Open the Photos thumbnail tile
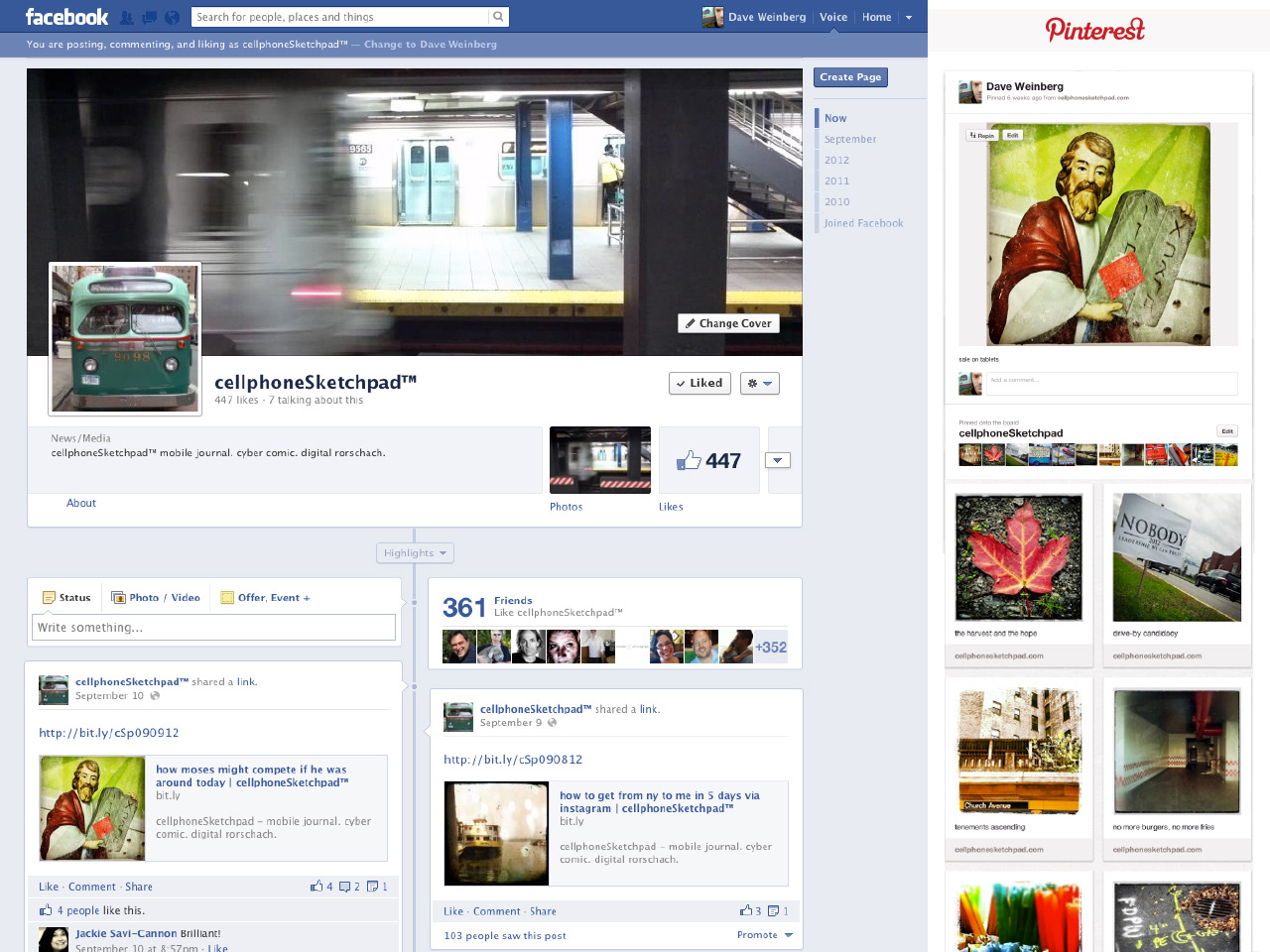1270x952 pixels. 600,460
